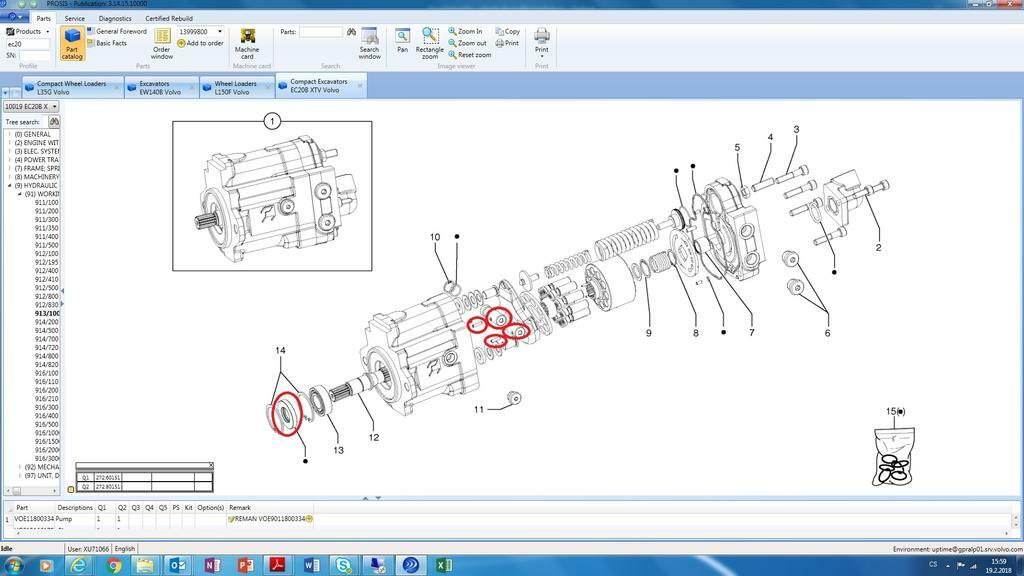1024x576 pixels.
Task: Open Google Chrome from the taskbar
Action: click(114, 565)
